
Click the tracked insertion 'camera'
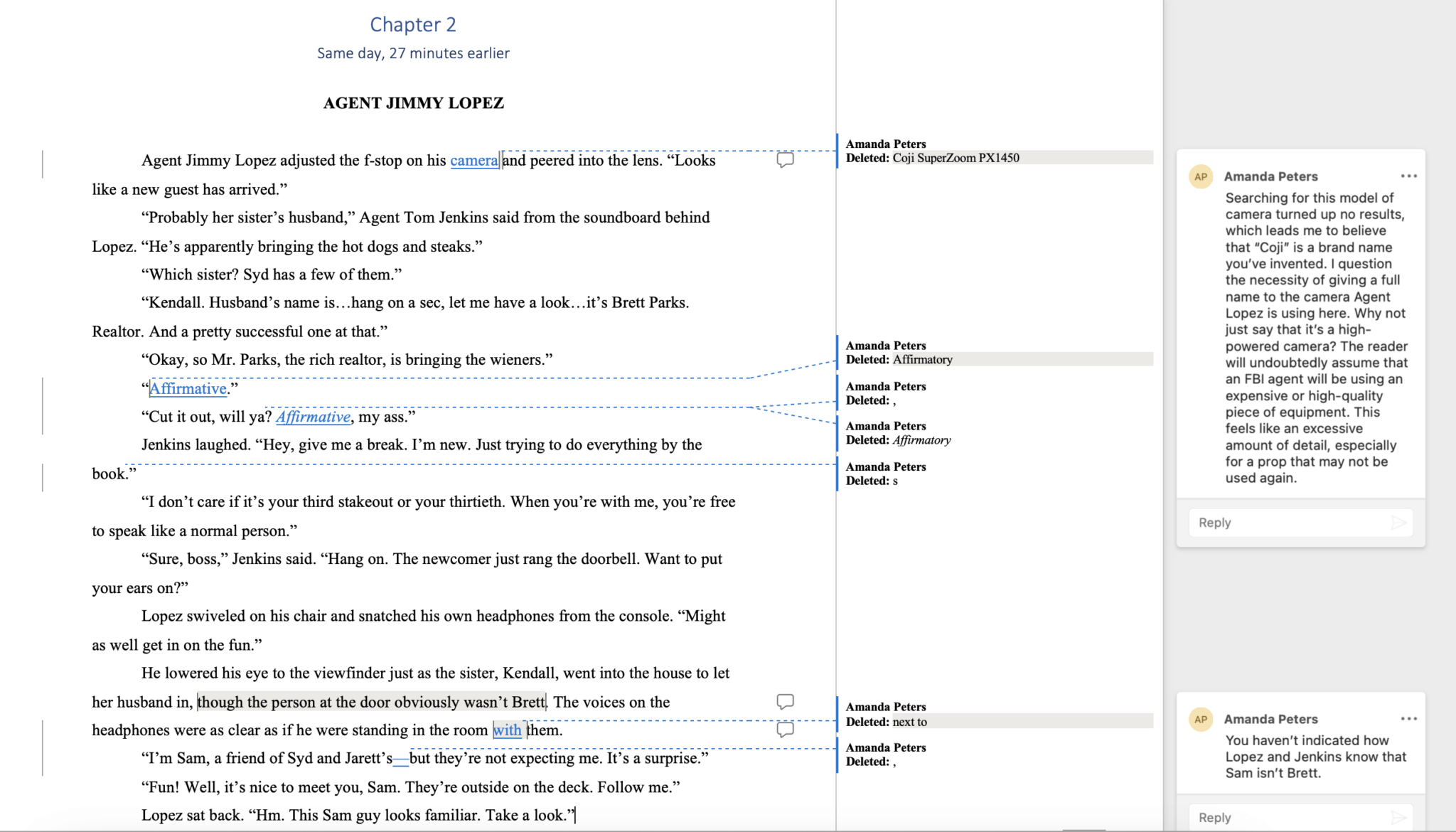click(x=474, y=161)
